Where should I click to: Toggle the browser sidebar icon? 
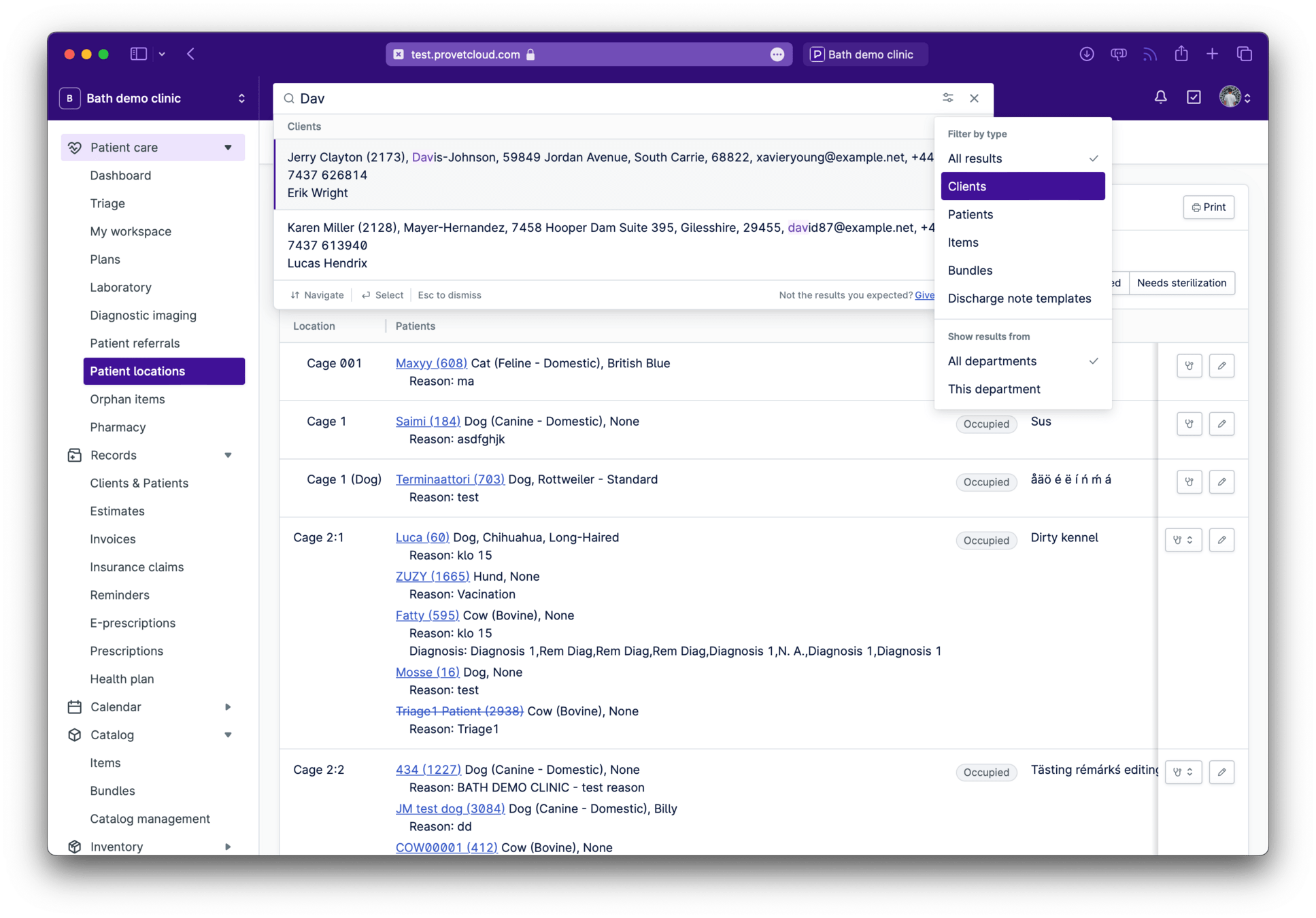click(139, 54)
